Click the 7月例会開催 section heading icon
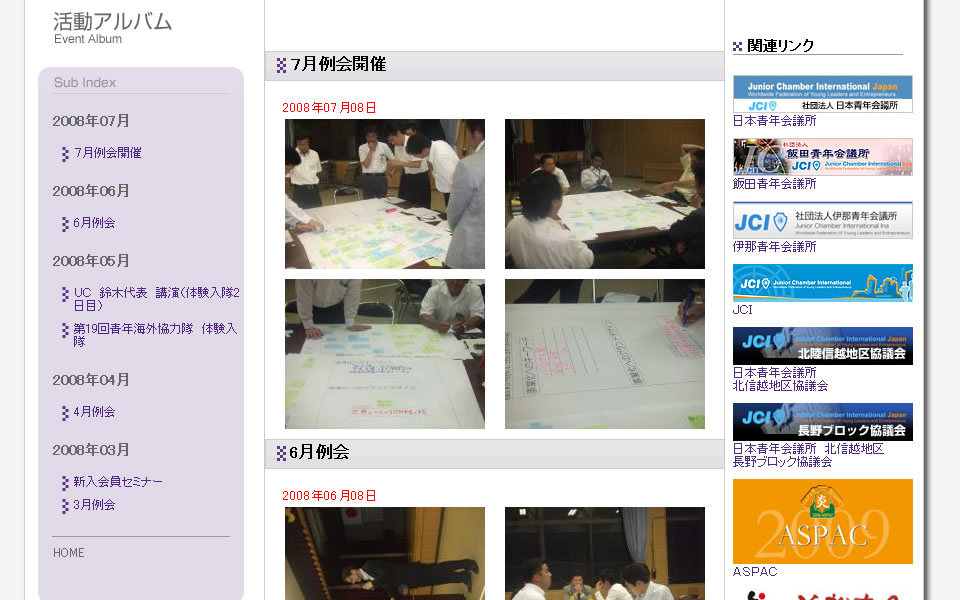Viewport: 960px width, 600px height. pos(281,66)
